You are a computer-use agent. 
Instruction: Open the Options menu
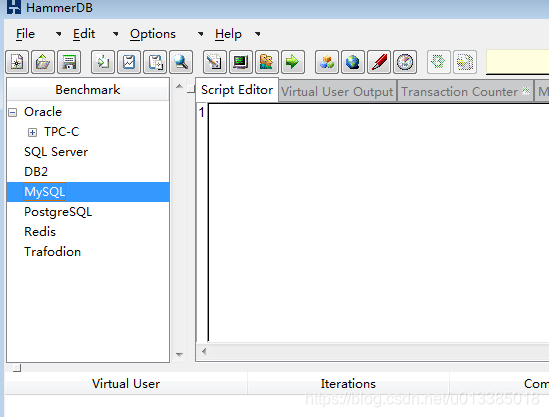click(153, 34)
